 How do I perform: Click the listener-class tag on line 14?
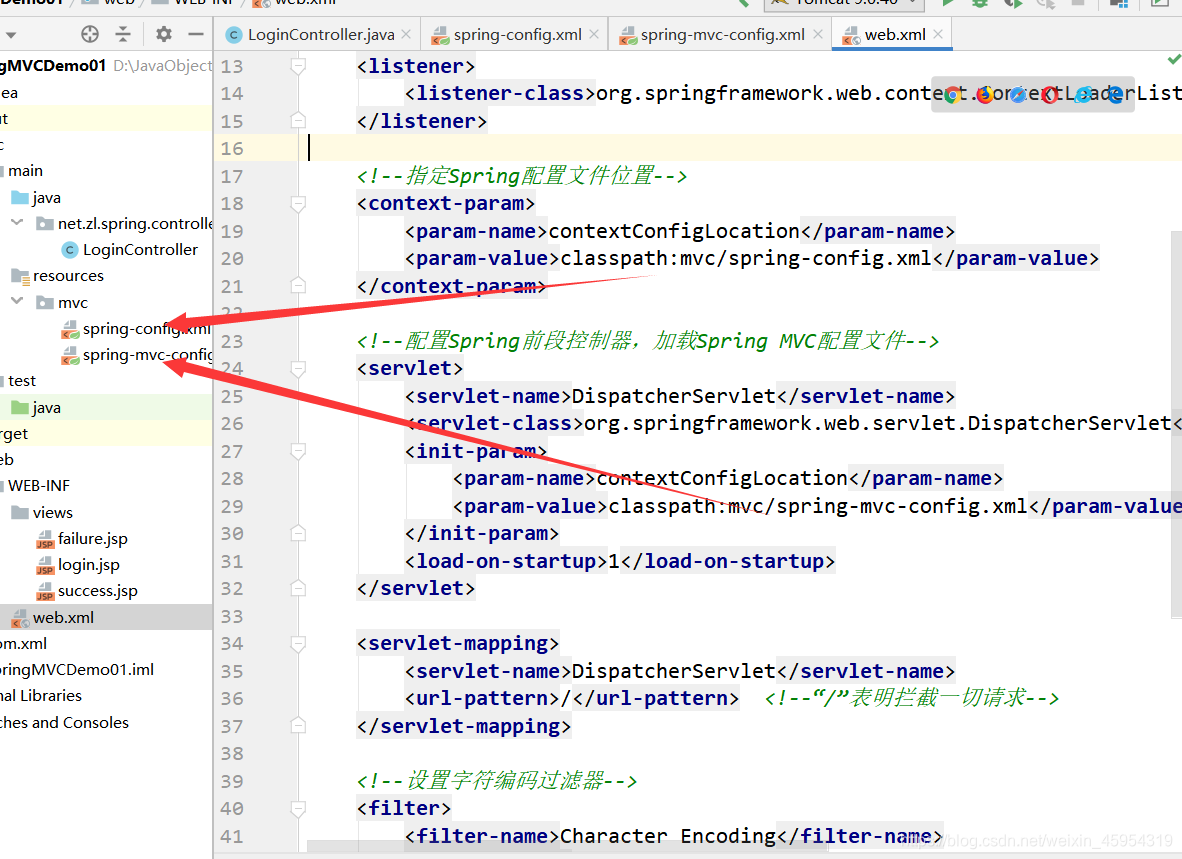(500, 93)
